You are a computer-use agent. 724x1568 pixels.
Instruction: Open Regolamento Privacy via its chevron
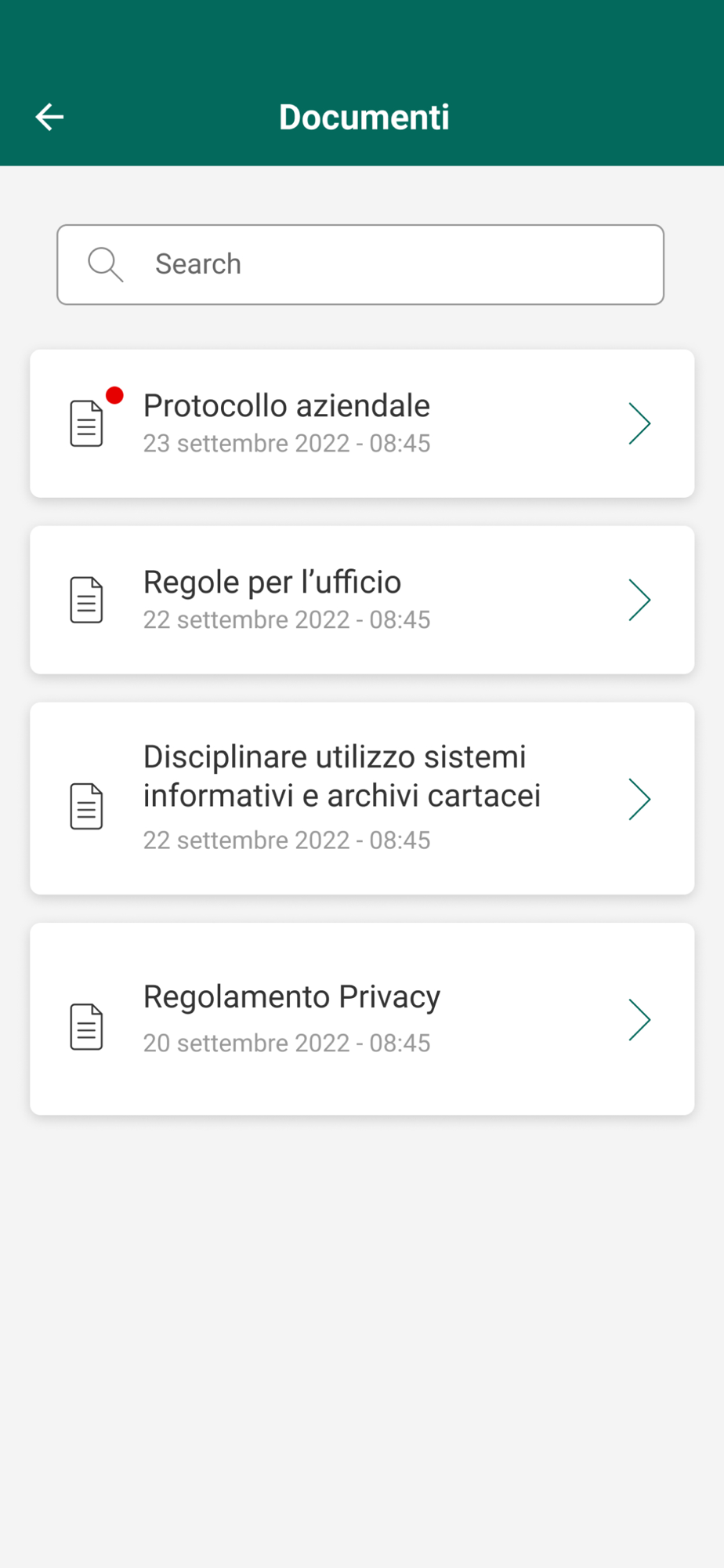point(639,1019)
